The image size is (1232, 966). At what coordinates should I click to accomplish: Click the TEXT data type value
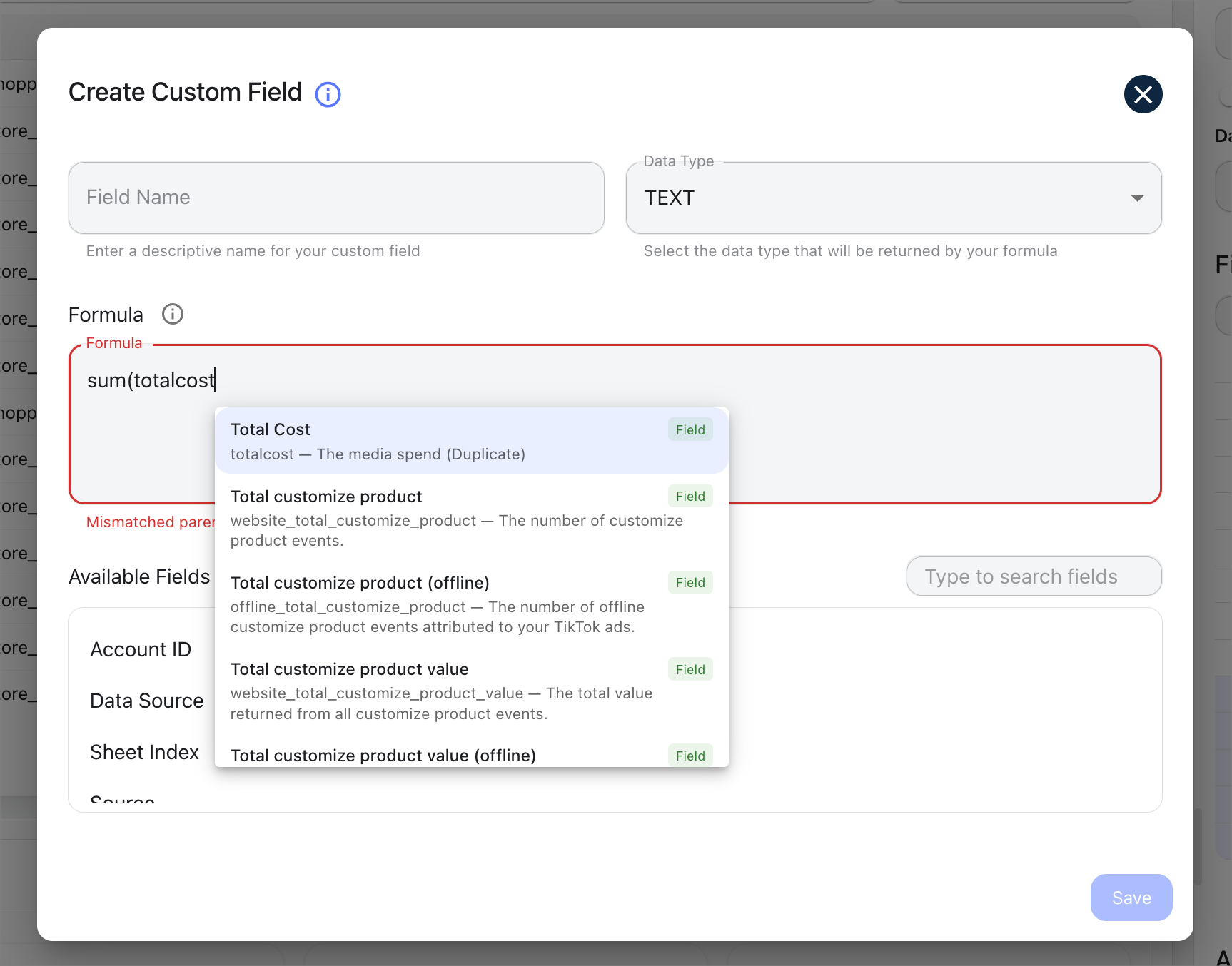(x=670, y=198)
